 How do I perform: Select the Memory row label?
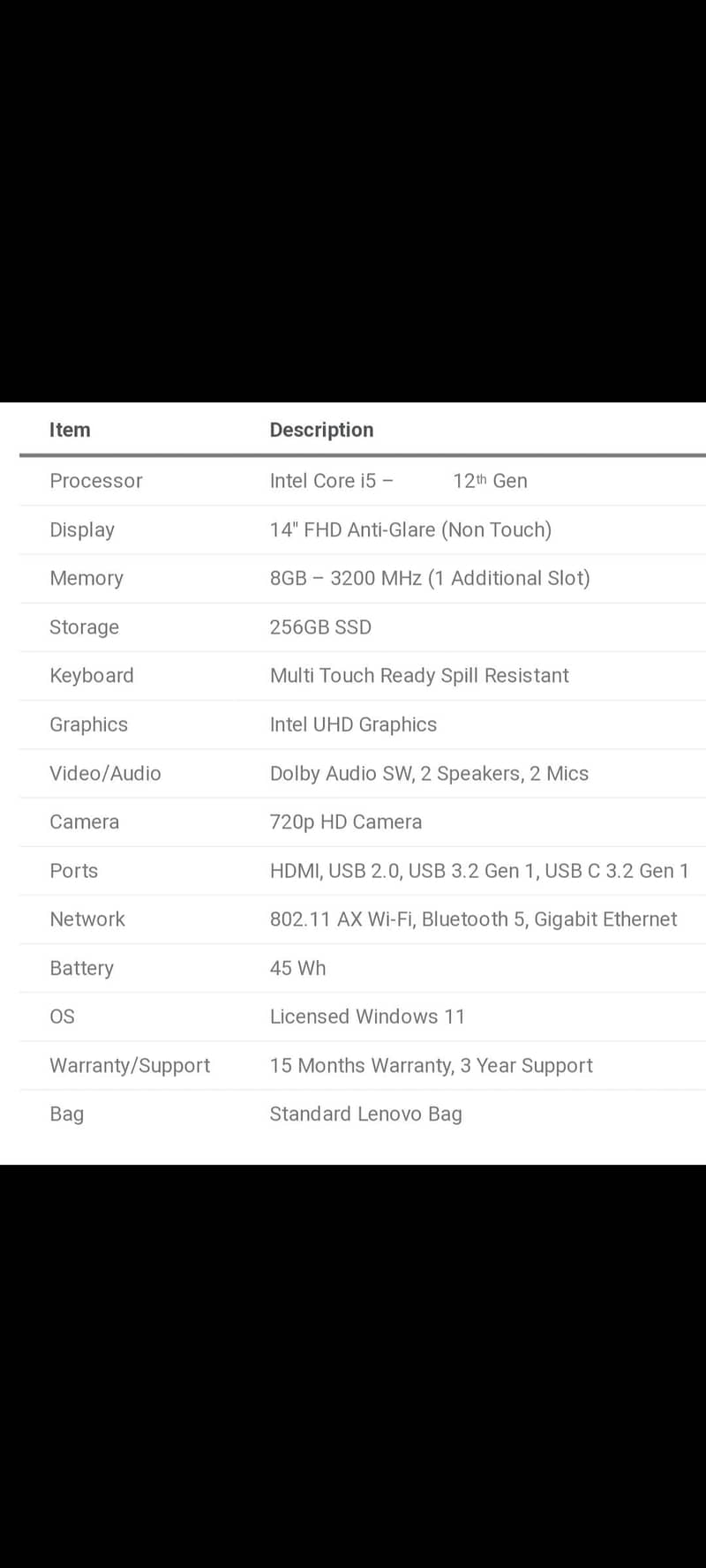tap(86, 578)
